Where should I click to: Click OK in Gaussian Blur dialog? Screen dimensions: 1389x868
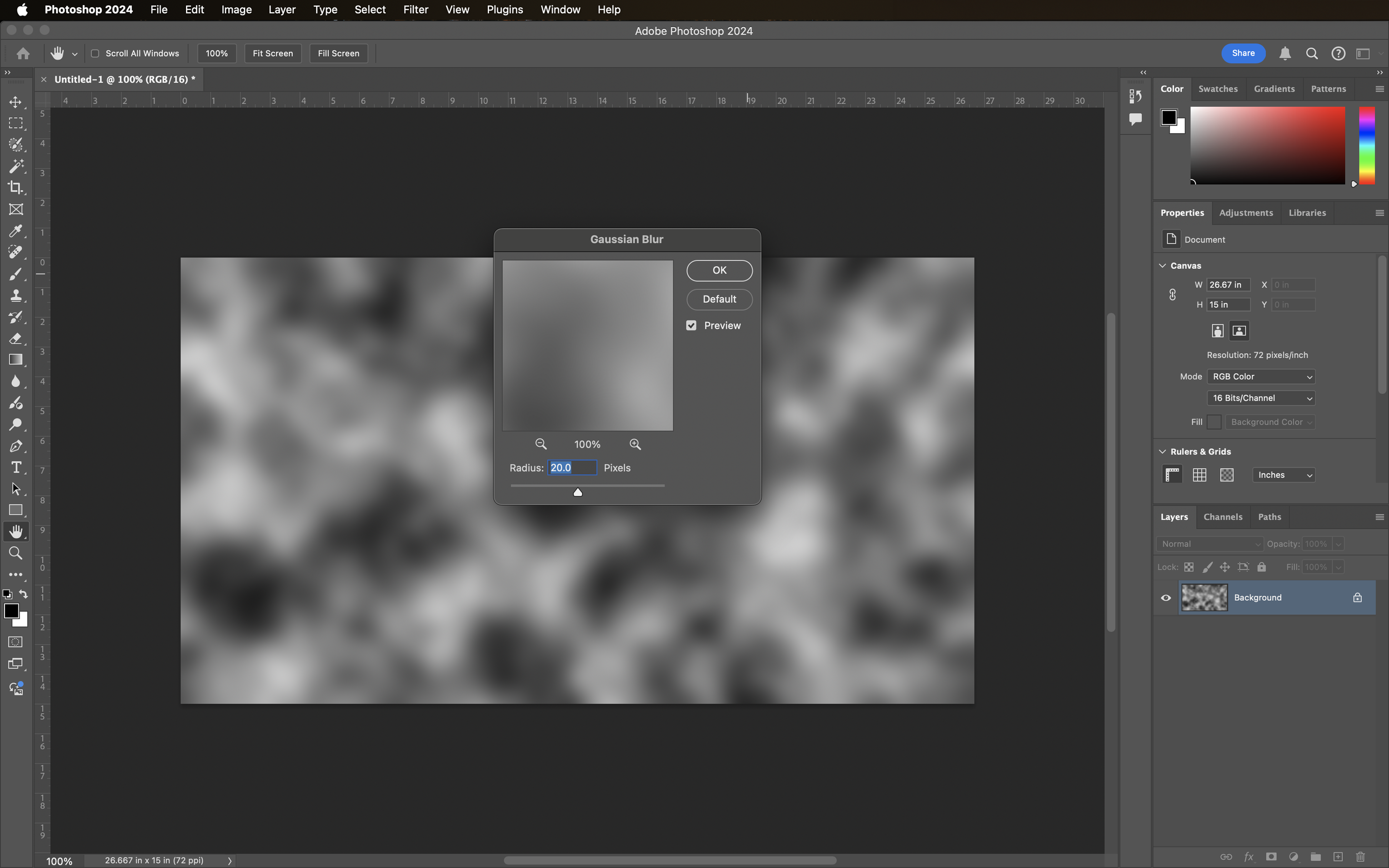719,270
